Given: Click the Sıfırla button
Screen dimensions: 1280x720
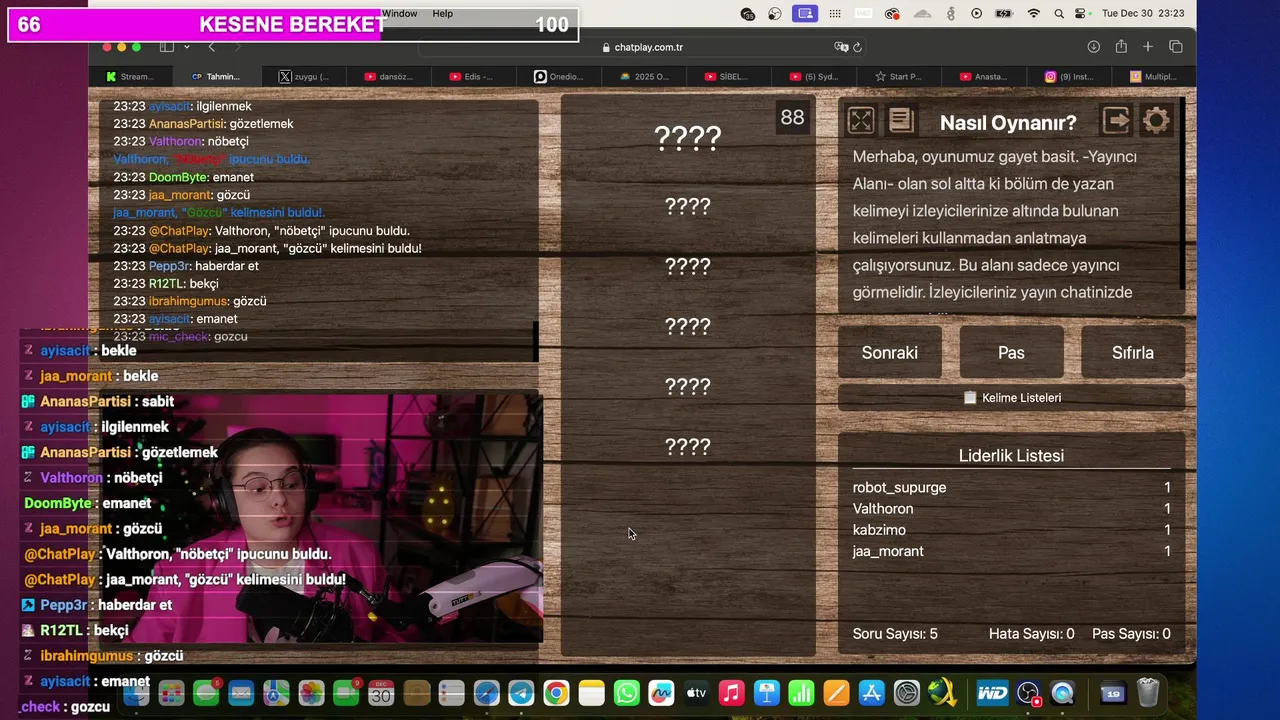Looking at the screenshot, I should point(1133,352).
